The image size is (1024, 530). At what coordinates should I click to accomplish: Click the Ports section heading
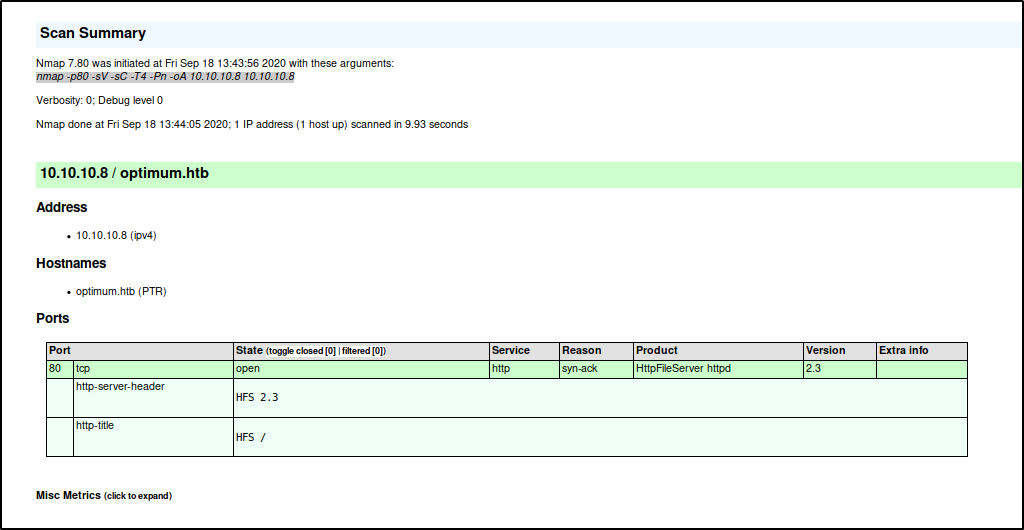click(x=52, y=319)
